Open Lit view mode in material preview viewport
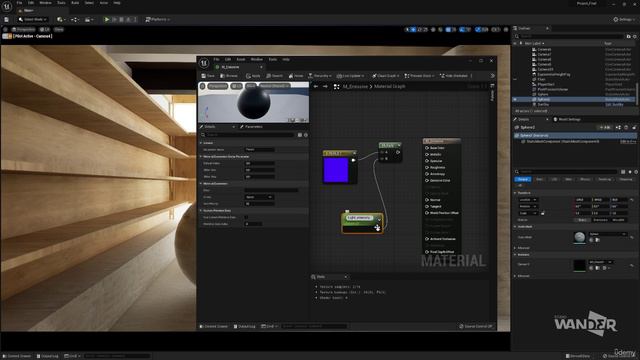 (x=237, y=86)
